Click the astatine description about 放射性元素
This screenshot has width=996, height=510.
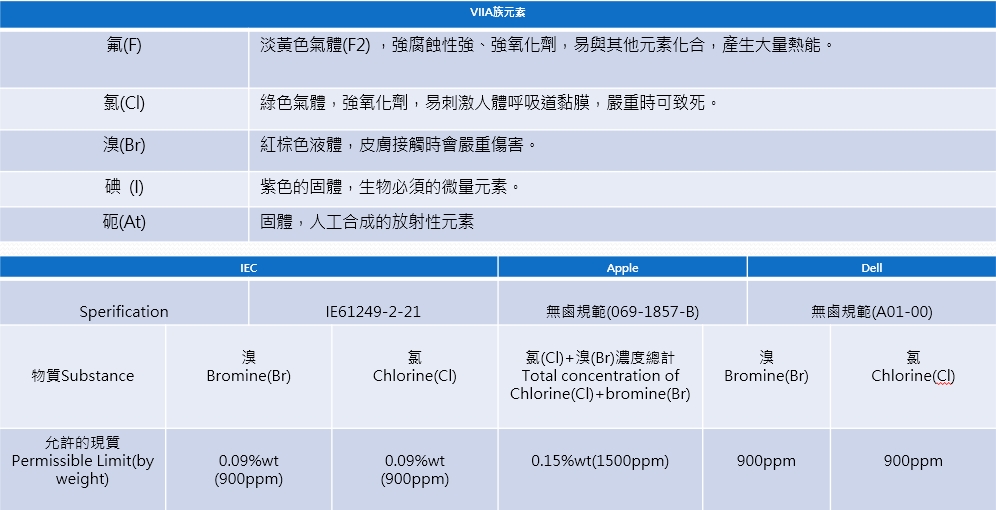(x=367, y=222)
